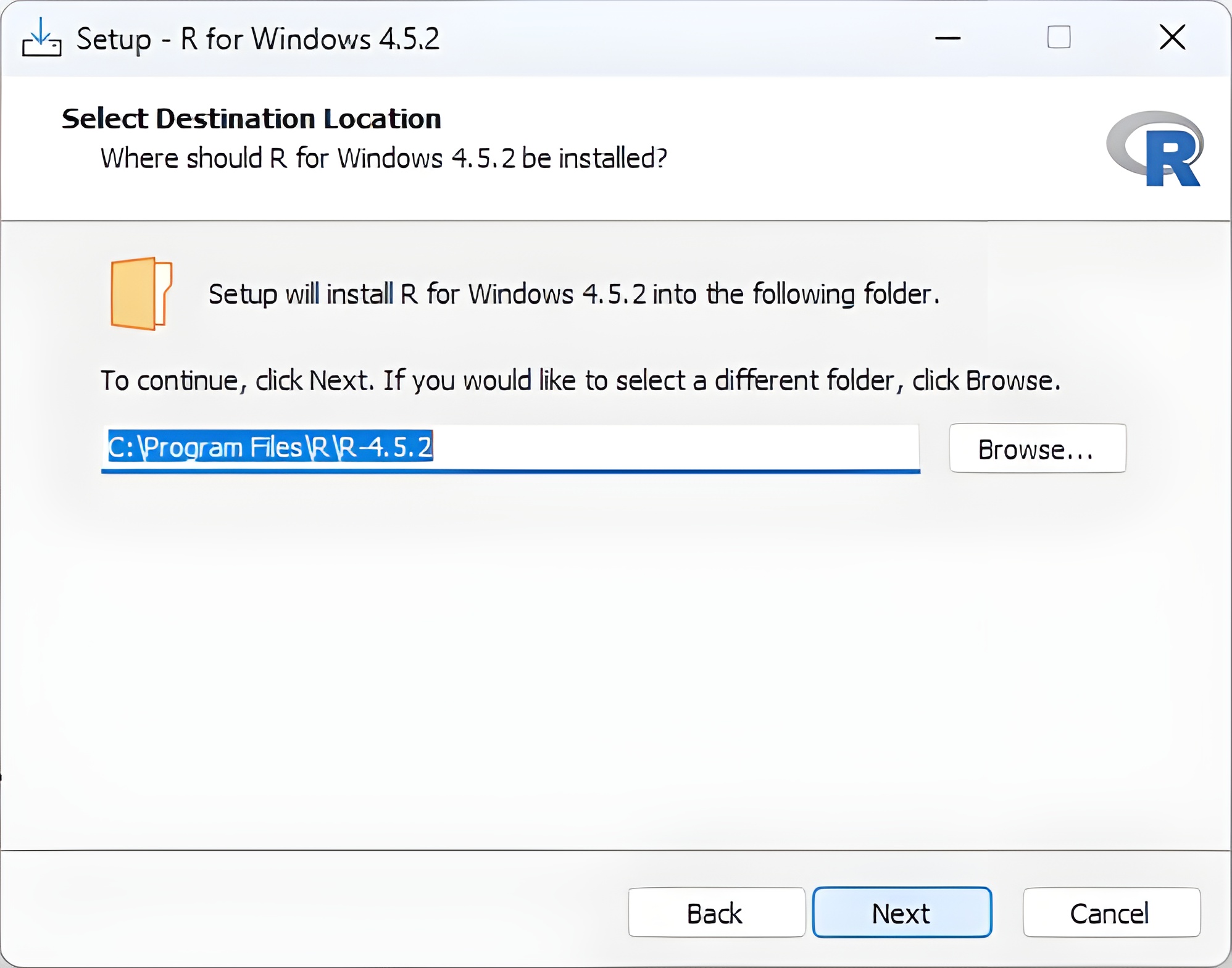The height and width of the screenshot is (968, 1232).
Task: Click the empty right part of the destination field
Action: (x=679, y=447)
